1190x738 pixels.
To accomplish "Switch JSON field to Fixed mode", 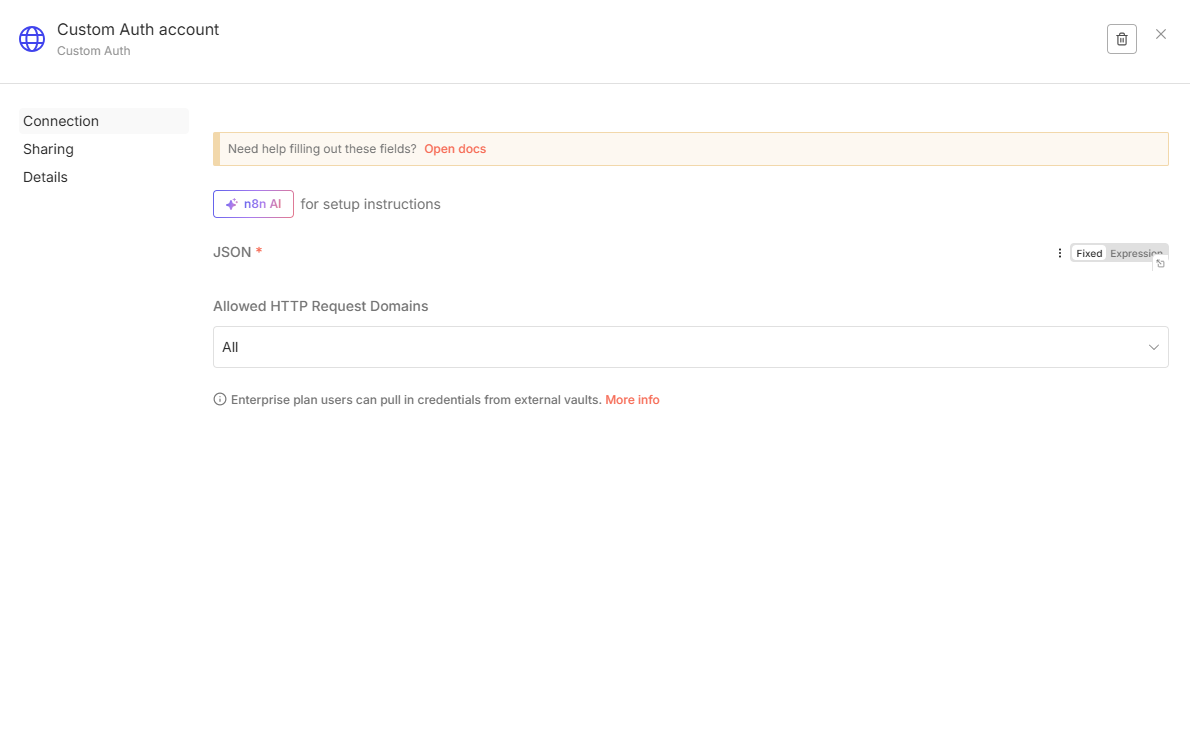I will tap(1089, 253).
